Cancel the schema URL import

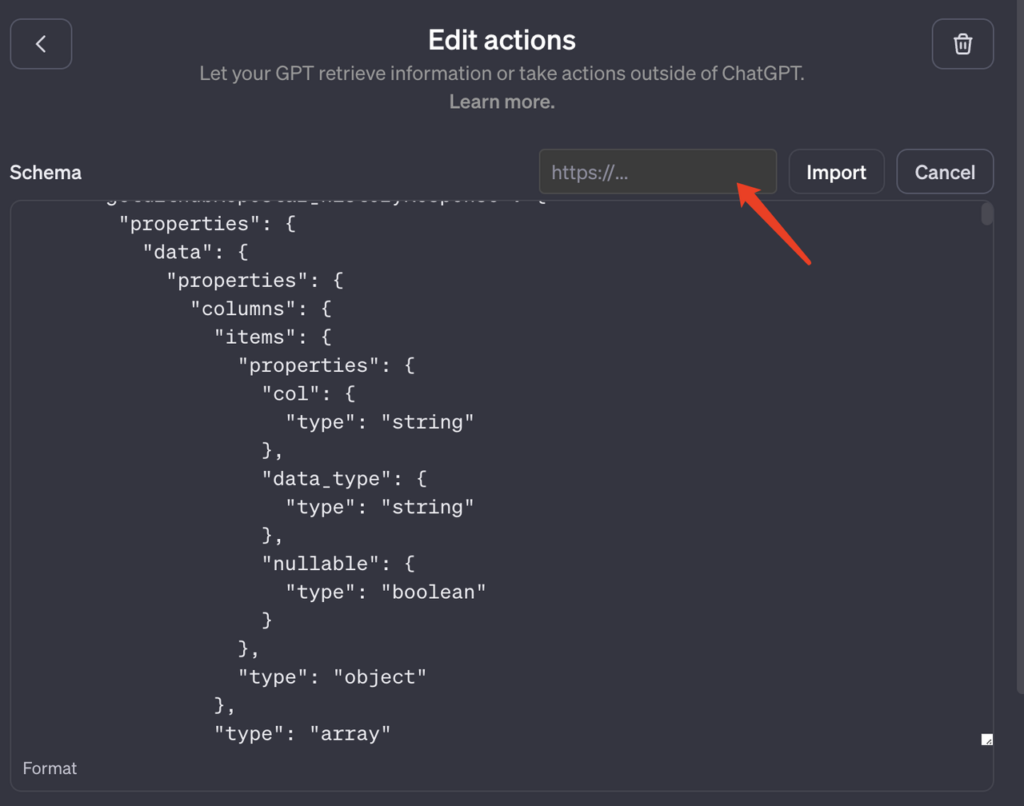(944, 171)
